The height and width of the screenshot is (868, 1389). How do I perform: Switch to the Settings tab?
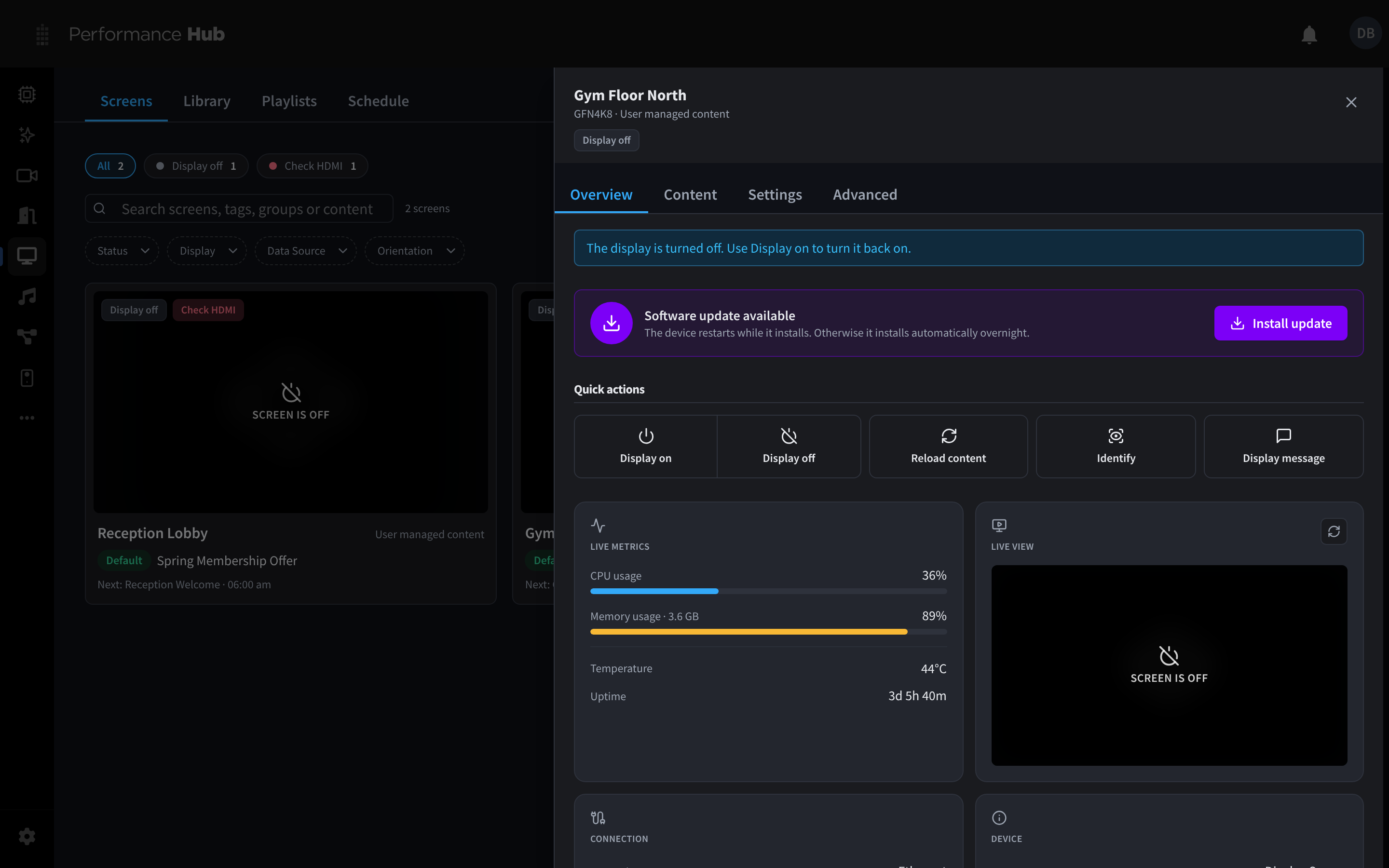pyautogui.click(x=775, y=195)
